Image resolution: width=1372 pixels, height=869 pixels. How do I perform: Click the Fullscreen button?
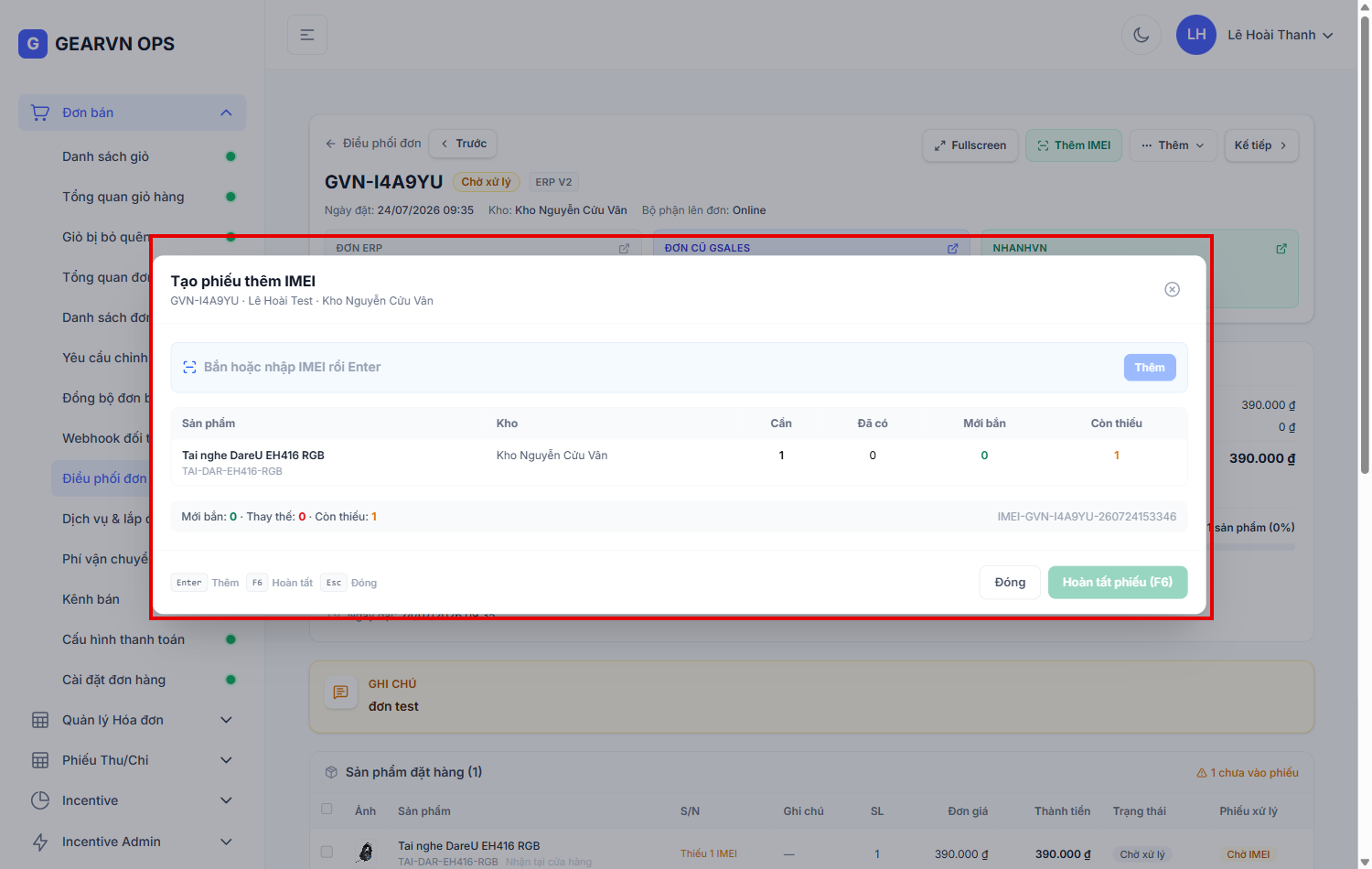click(970, 145)
